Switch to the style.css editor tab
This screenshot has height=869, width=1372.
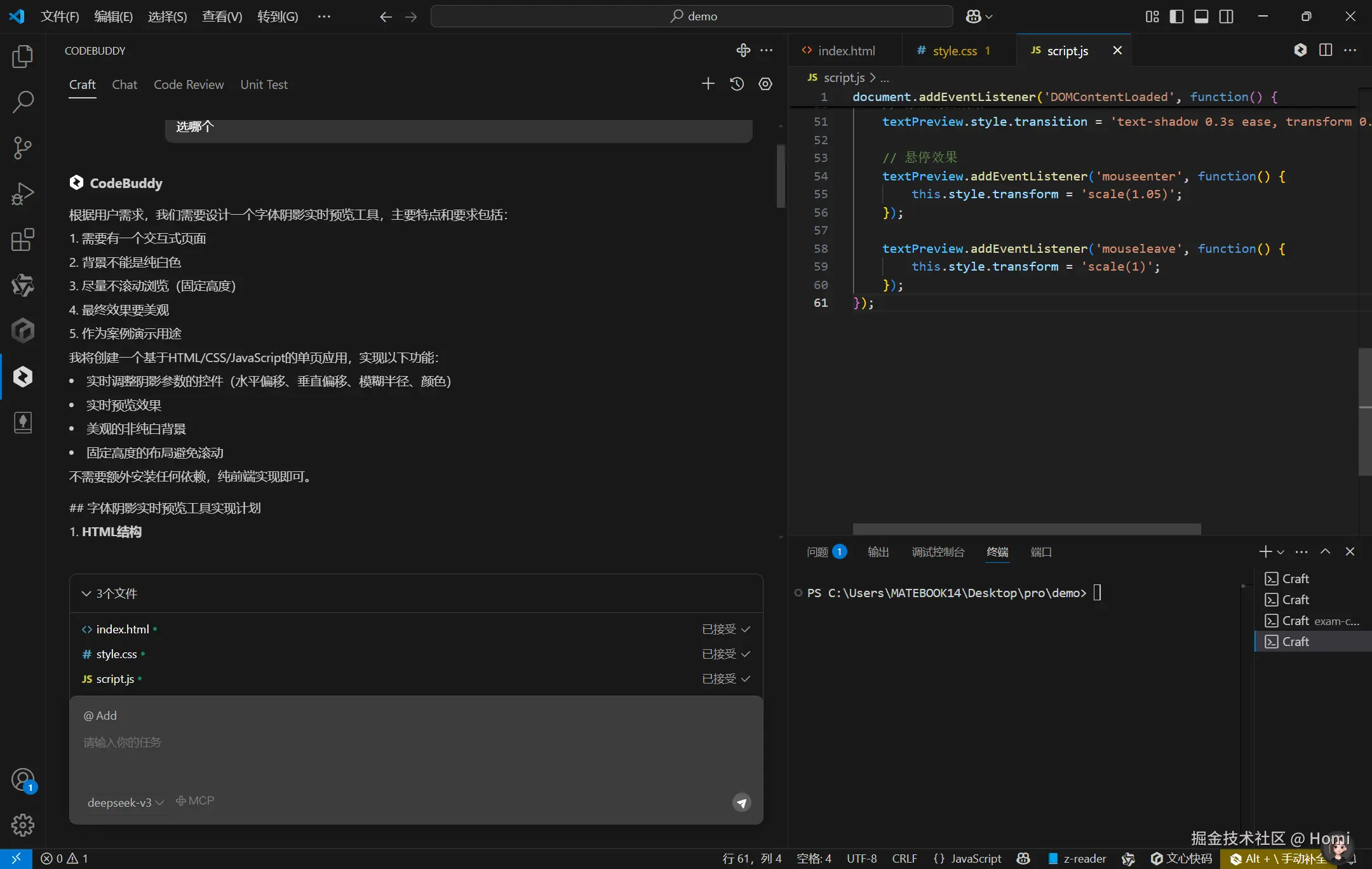(x=955, y=51)
